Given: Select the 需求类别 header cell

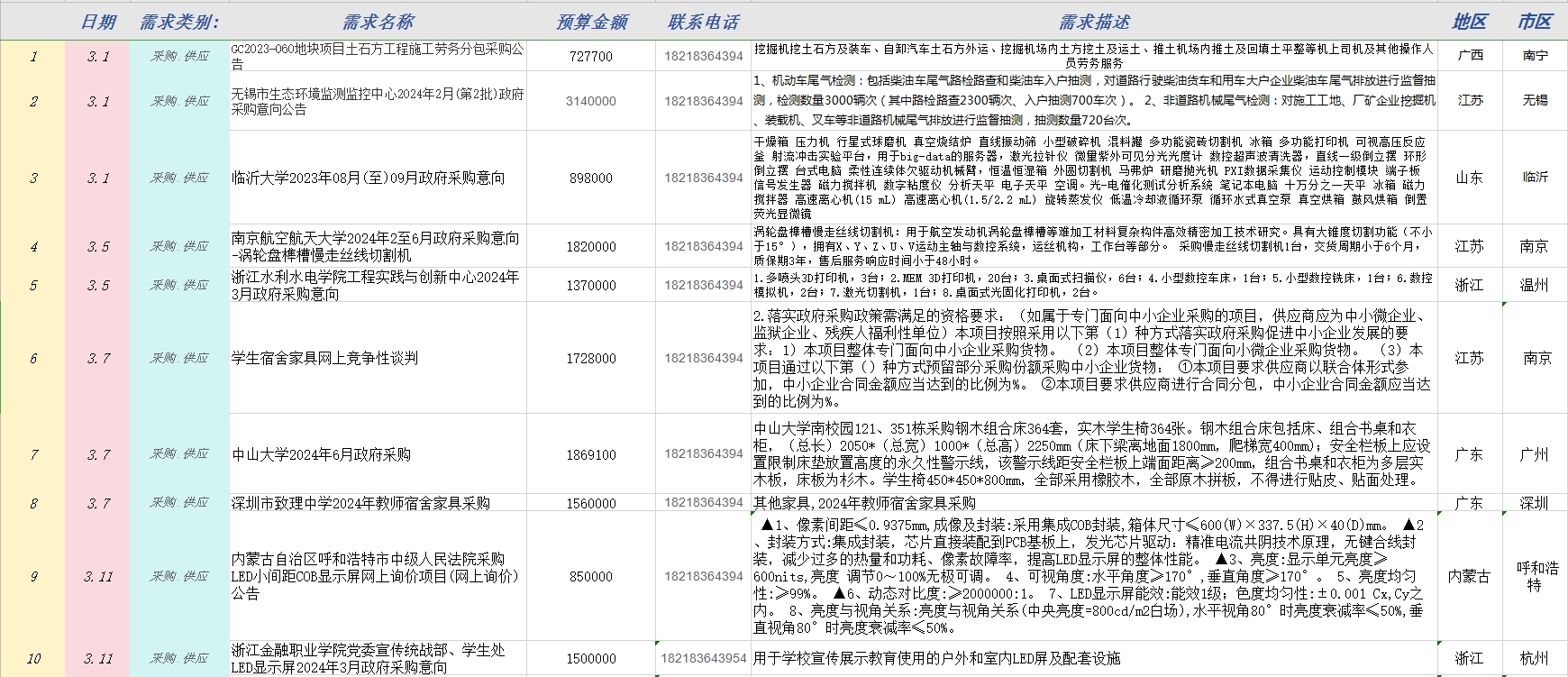Looking at the screenshot, I should (x=179, y=22).
